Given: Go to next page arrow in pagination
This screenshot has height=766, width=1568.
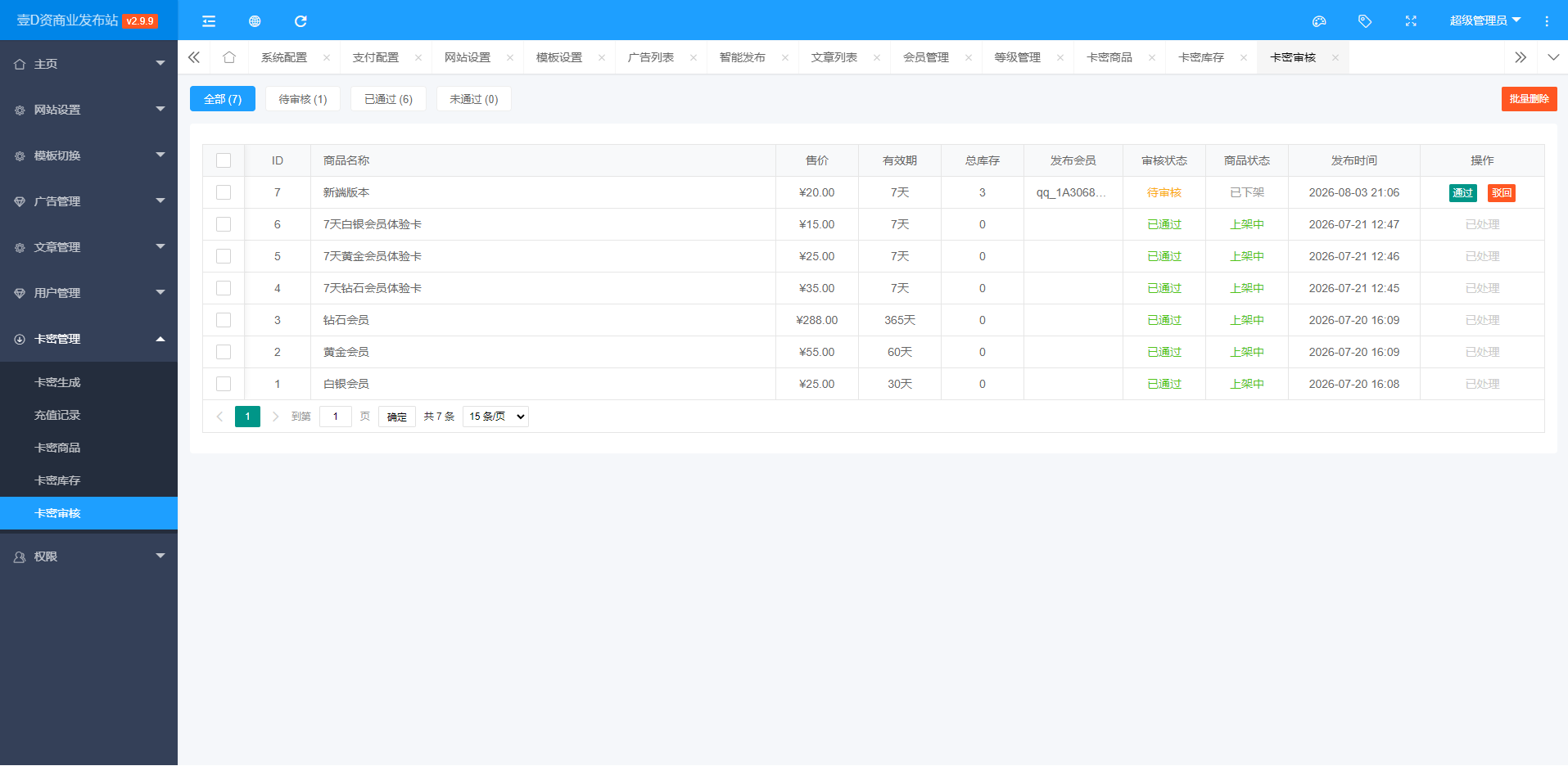Looking at the screenshot, I should tap(276, 417).
